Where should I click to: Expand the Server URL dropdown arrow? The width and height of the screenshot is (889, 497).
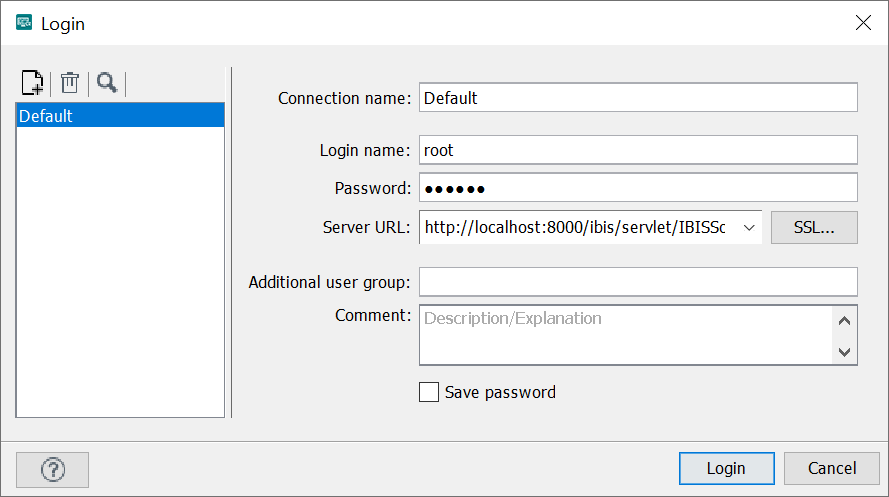(x=748, y=228)
